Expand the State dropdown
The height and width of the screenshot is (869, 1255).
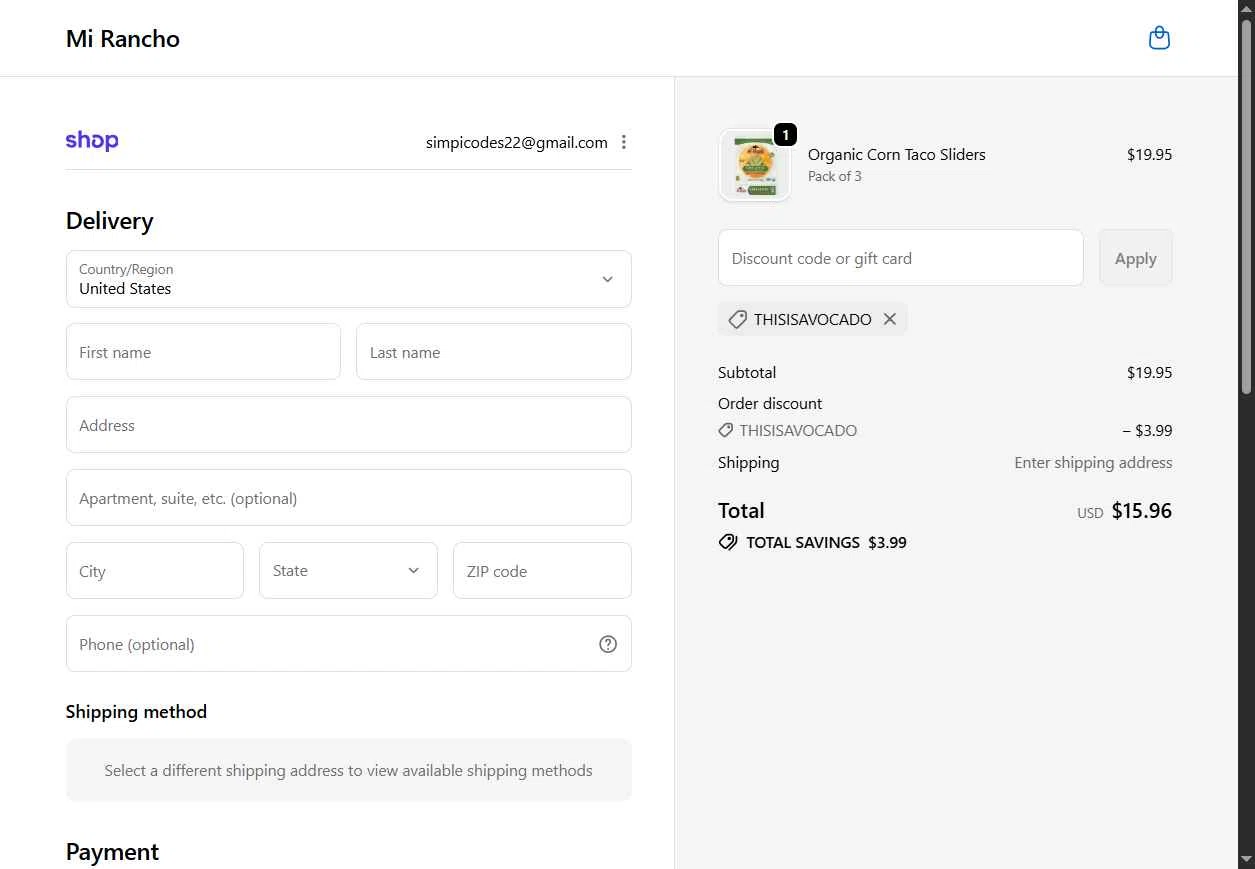coord(348,570)
